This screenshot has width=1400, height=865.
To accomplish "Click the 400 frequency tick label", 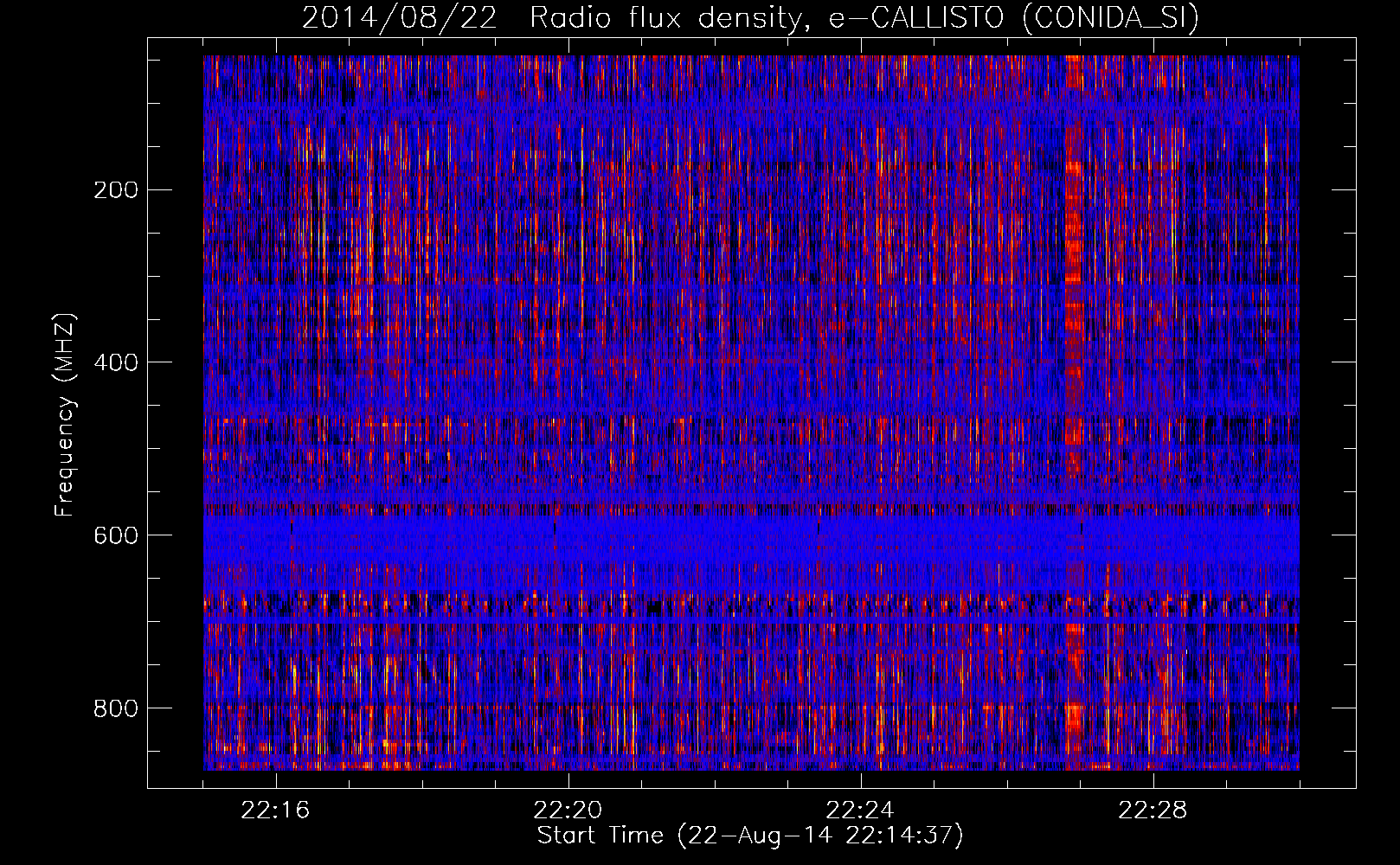I will [115, 362].
